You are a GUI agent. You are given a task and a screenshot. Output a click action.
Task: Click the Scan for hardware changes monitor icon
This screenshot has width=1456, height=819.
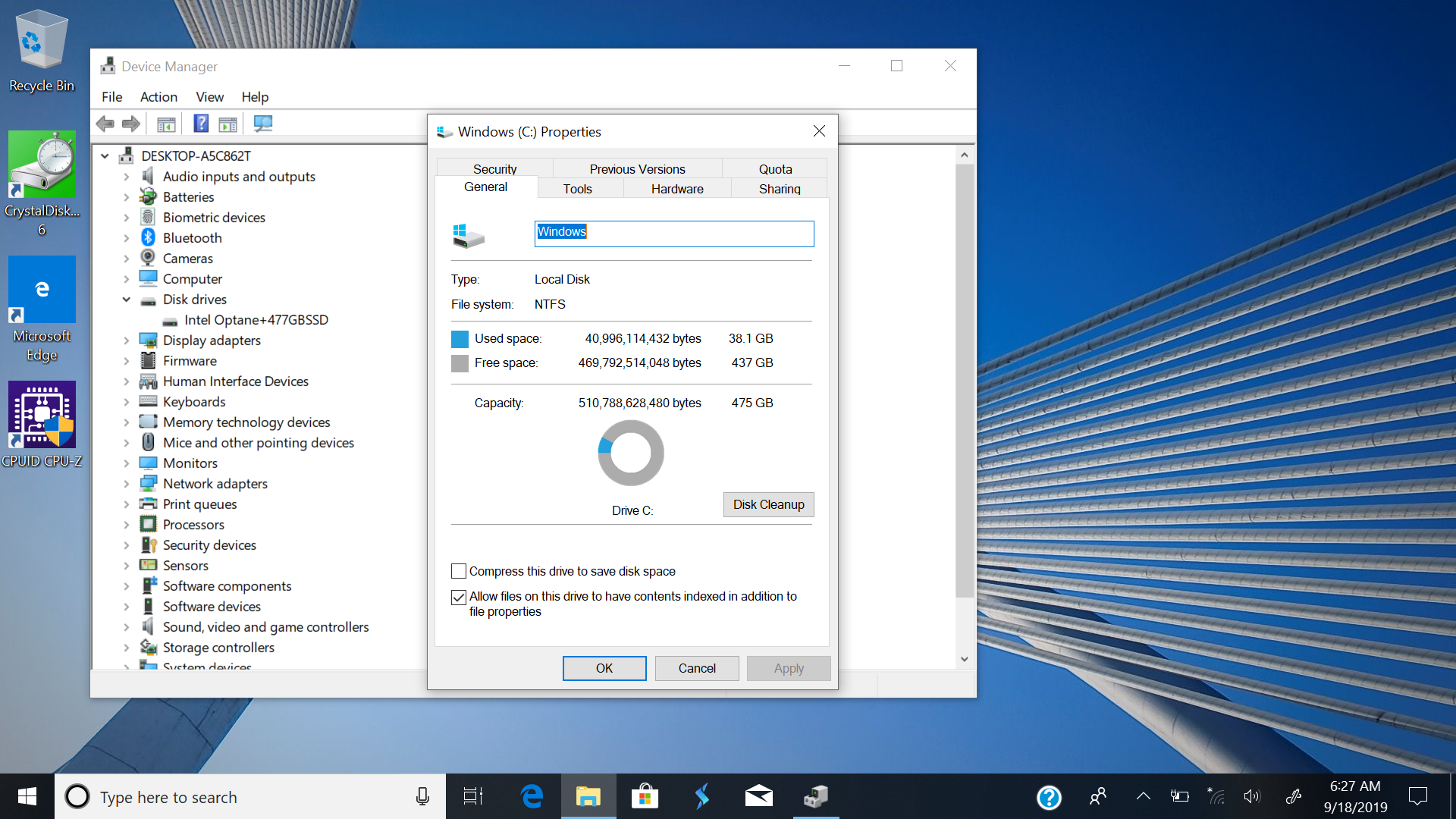263,124
